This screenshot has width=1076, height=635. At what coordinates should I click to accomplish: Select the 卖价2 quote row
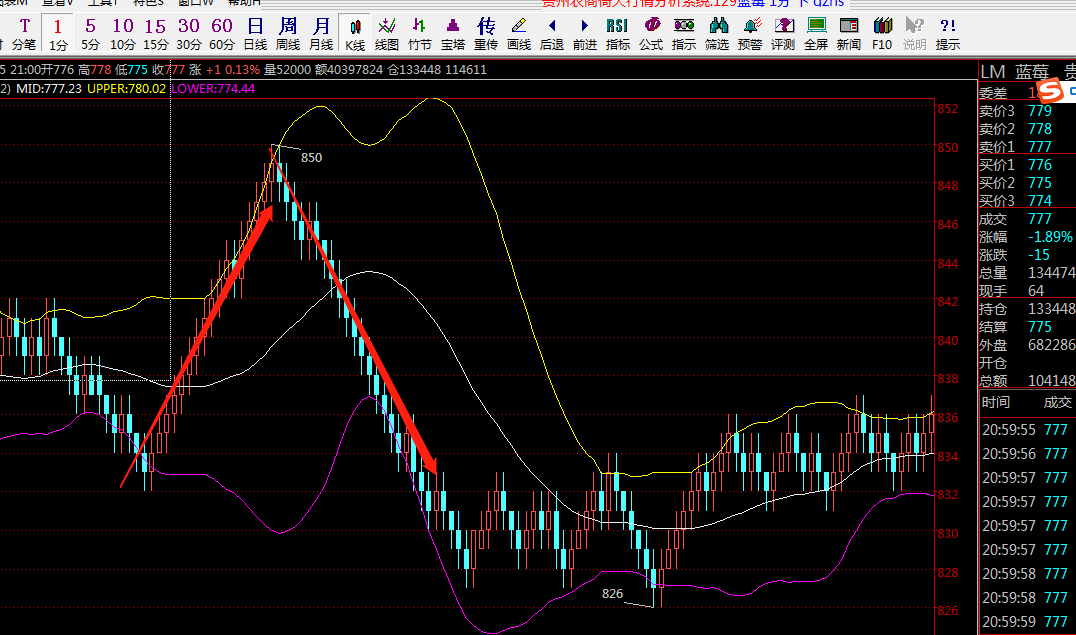coord(1027,128)
